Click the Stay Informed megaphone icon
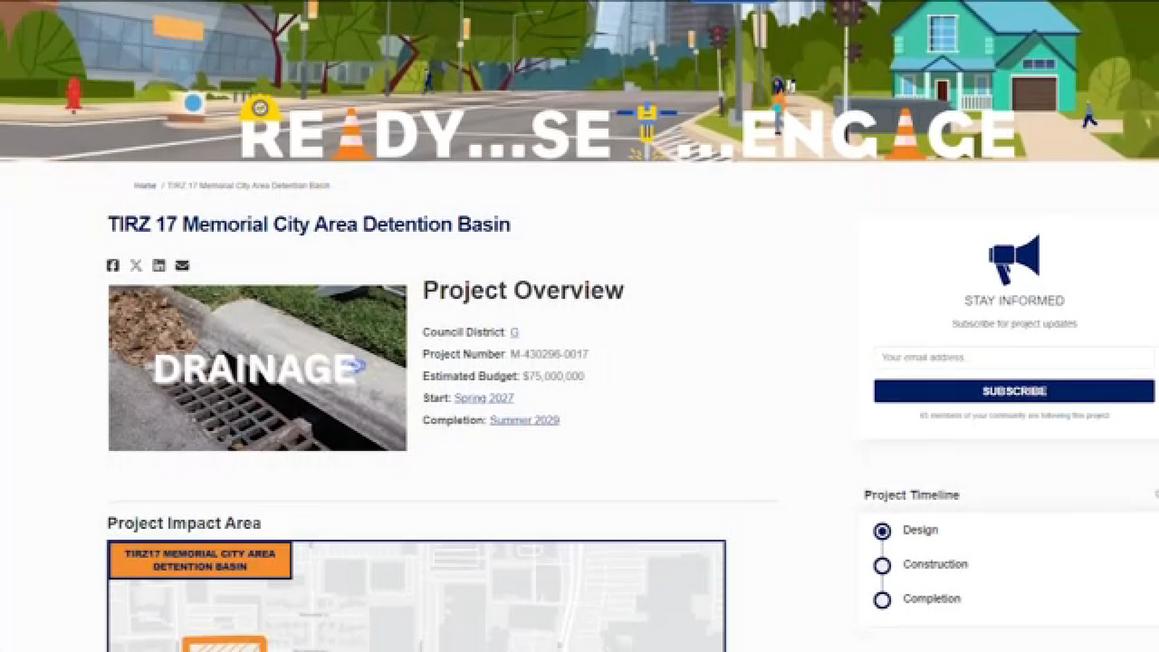The image size is (1159, 652). click(1014, 259)
